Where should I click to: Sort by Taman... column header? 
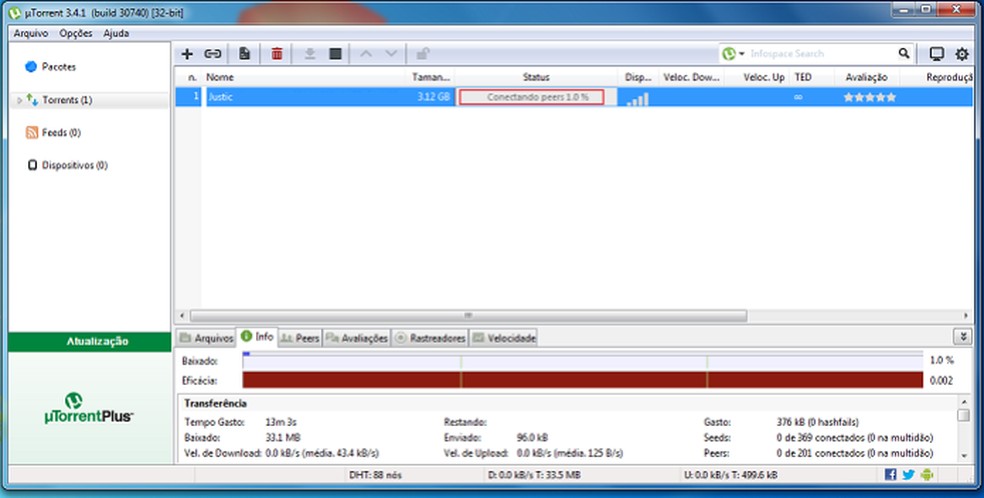tap(431, 77)
